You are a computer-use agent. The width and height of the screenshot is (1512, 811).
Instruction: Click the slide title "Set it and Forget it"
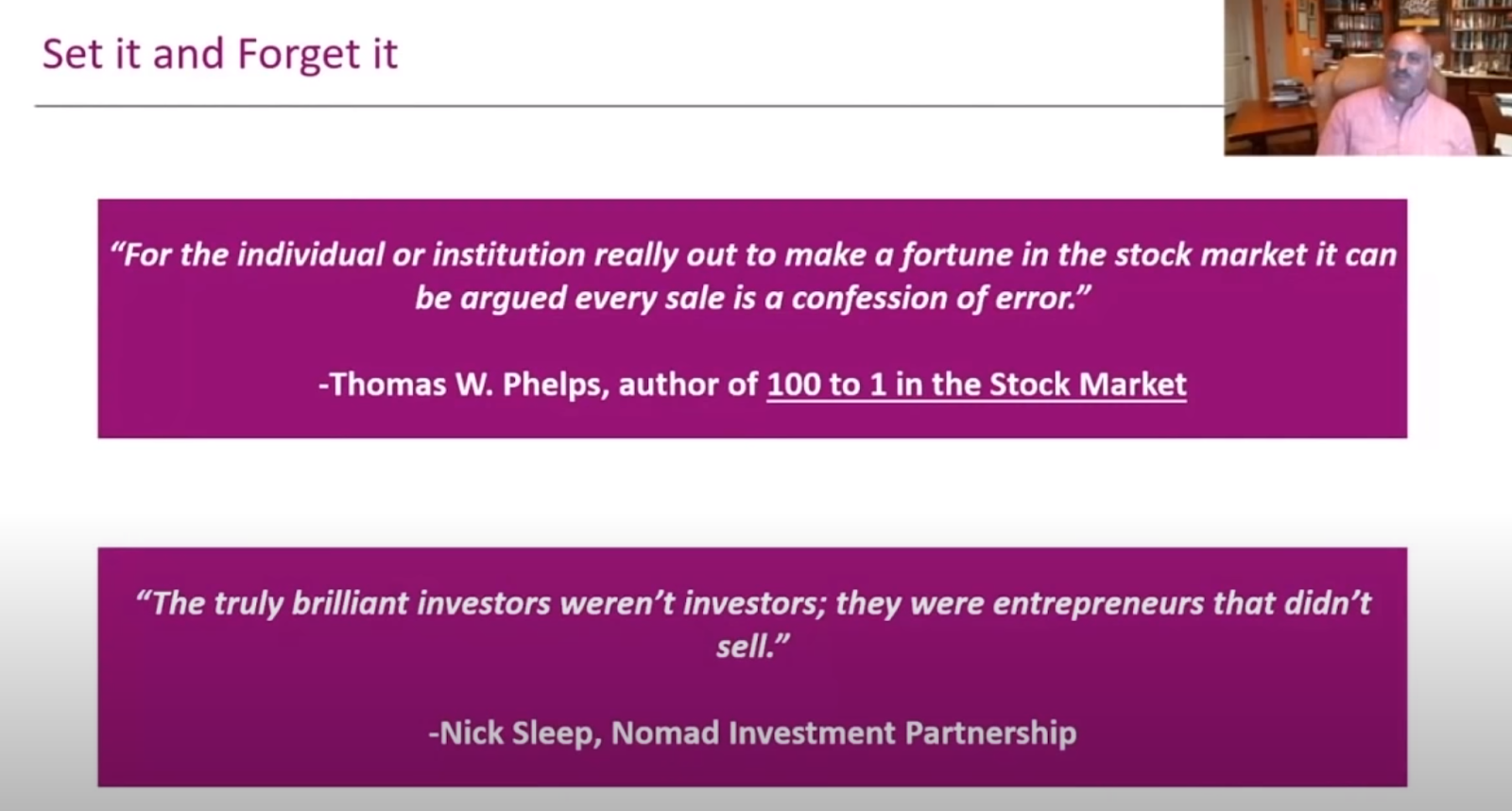[220, 54]
